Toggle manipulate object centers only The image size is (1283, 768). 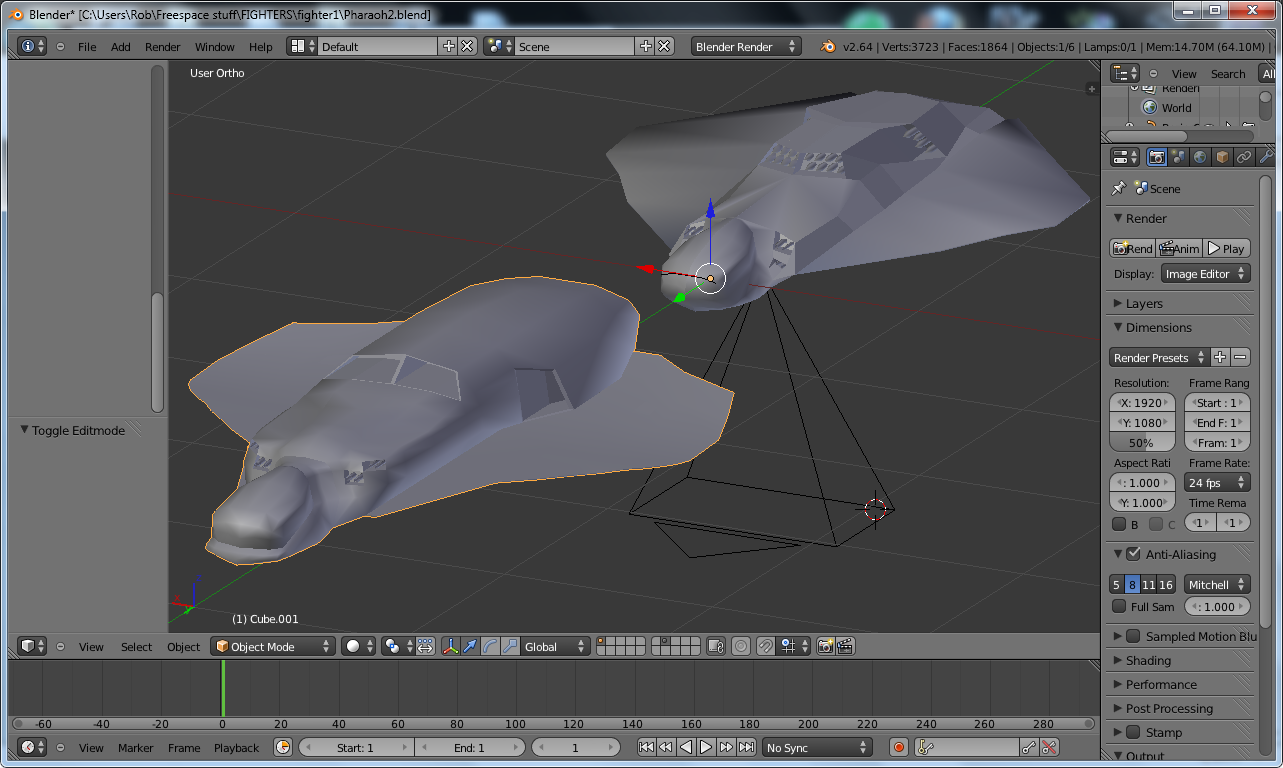click(x=425, y=646)
